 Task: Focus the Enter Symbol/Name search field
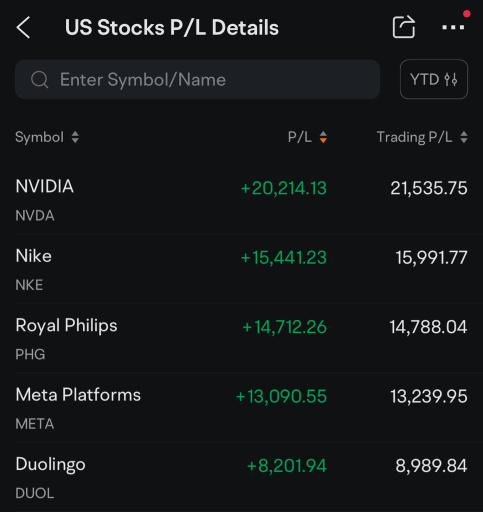coord(197,79)
